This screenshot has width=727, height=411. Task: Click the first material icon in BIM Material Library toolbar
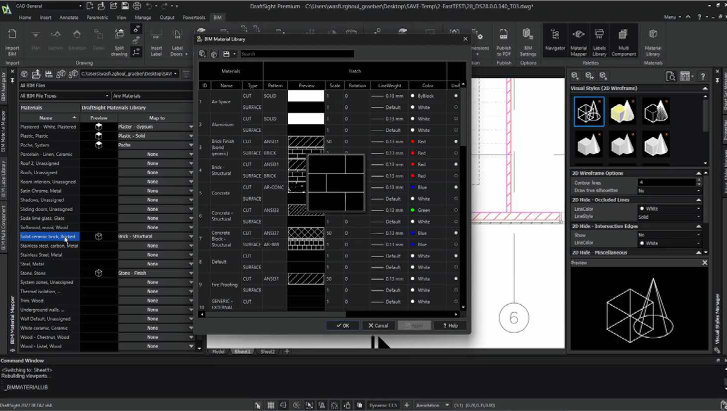203,54
